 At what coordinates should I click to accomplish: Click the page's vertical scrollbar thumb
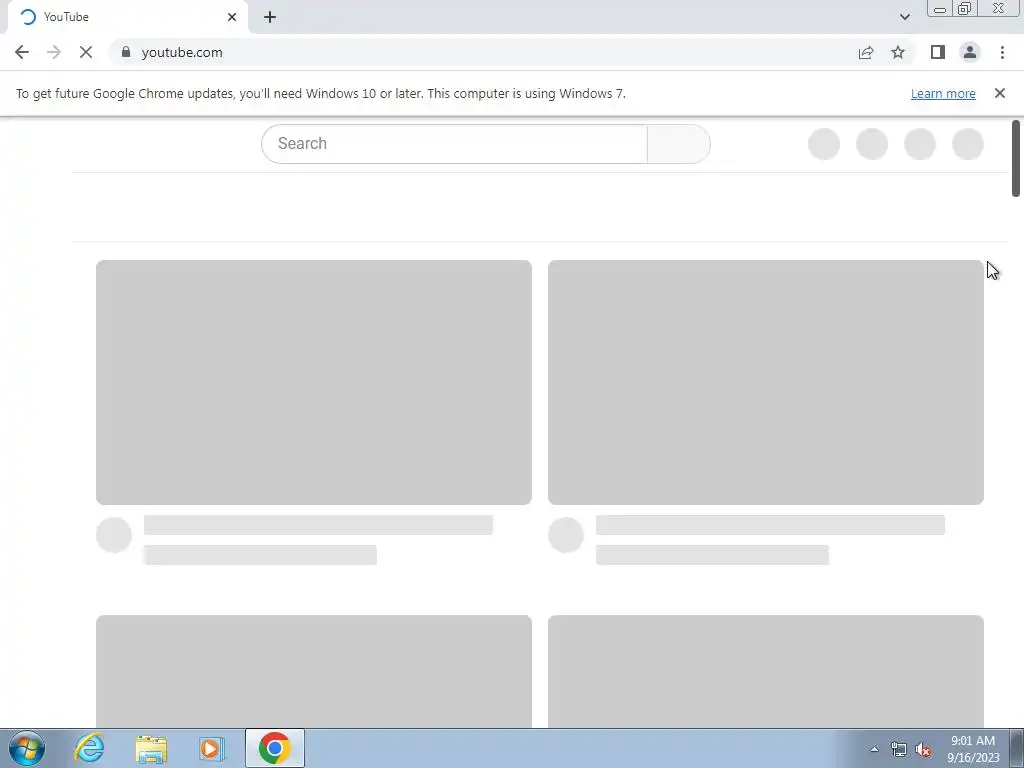click(x=1016, y=158)
